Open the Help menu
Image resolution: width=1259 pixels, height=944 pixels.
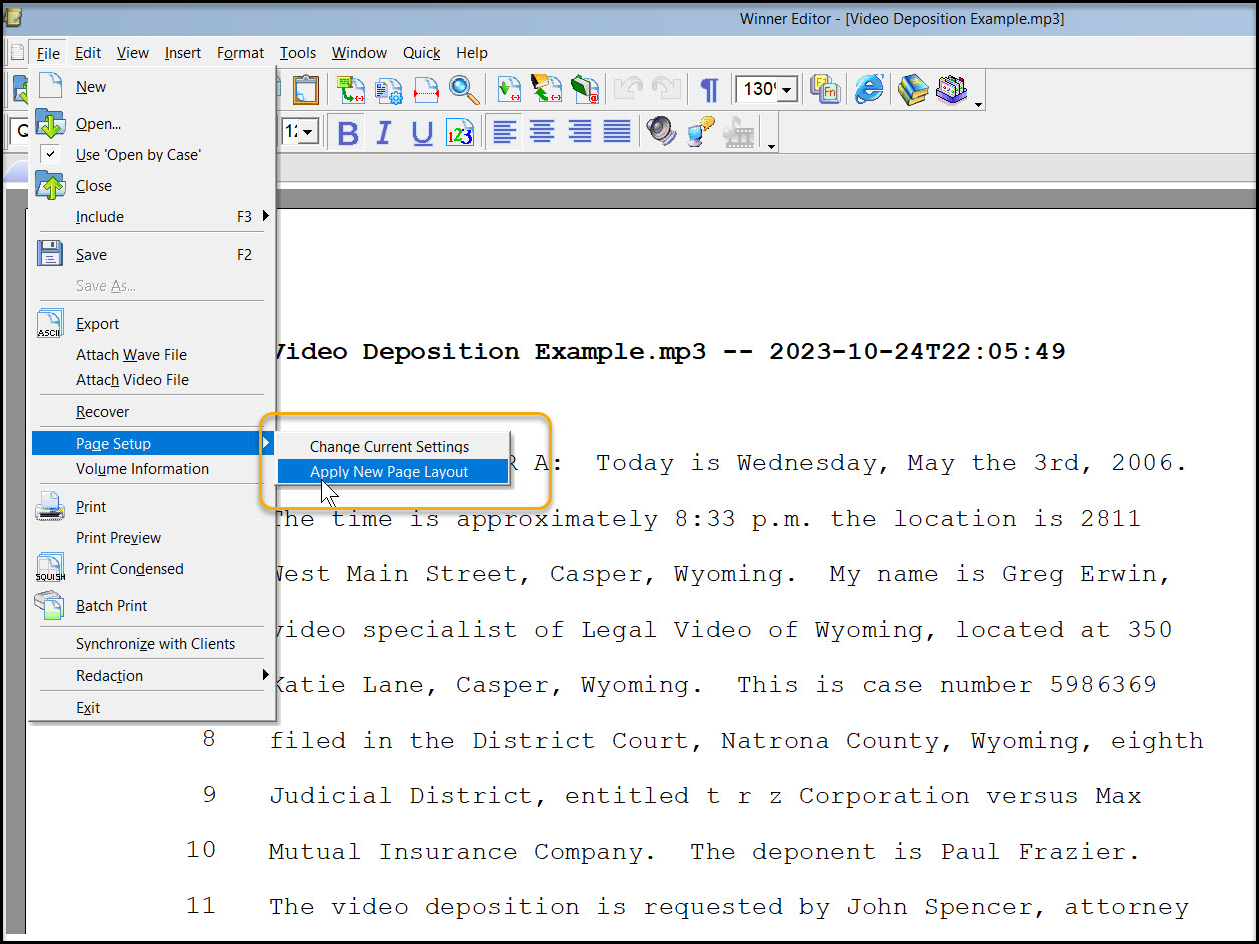click(x=472, y=53)
